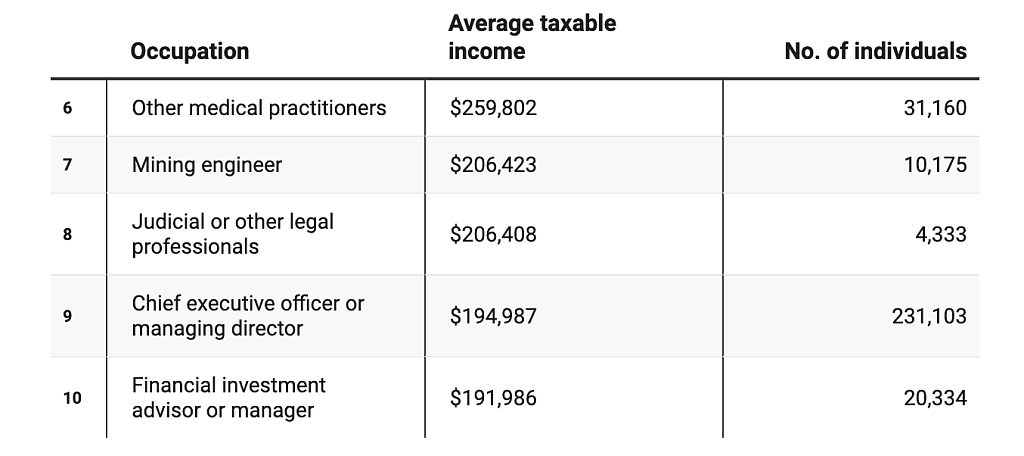Select the Other medical practitioners cell
This screenshot has height=456, width=1024.
[259, 108]
